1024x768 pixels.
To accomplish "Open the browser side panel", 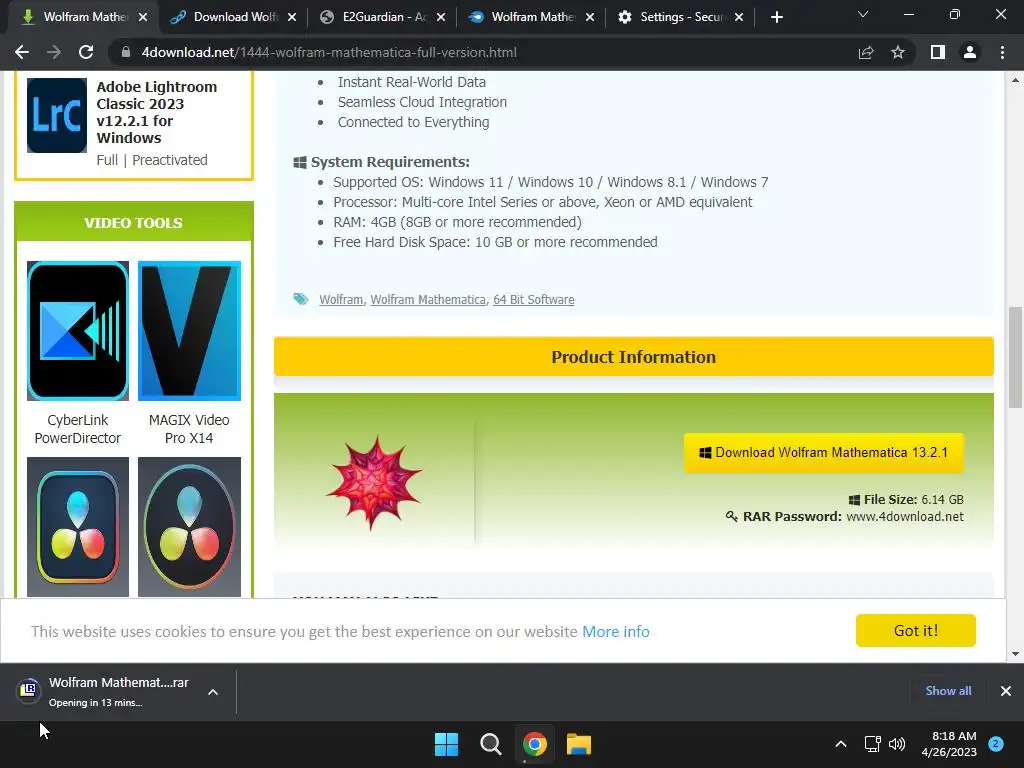I will click(938, 52).
